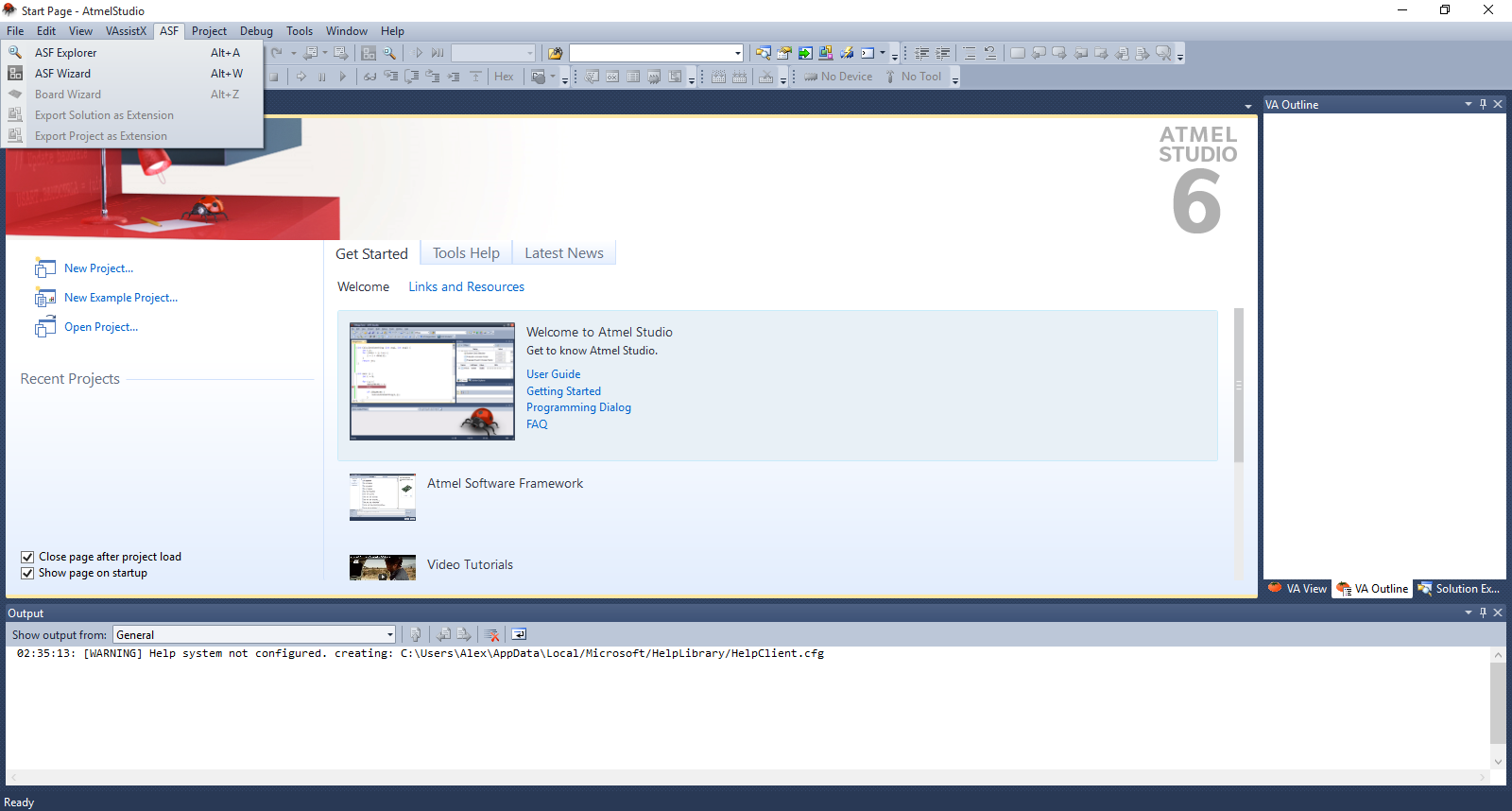Toggle Show page on startup checkbox
The height and width of the screenshot is (811, 1512).
click(x=27, y=574)
